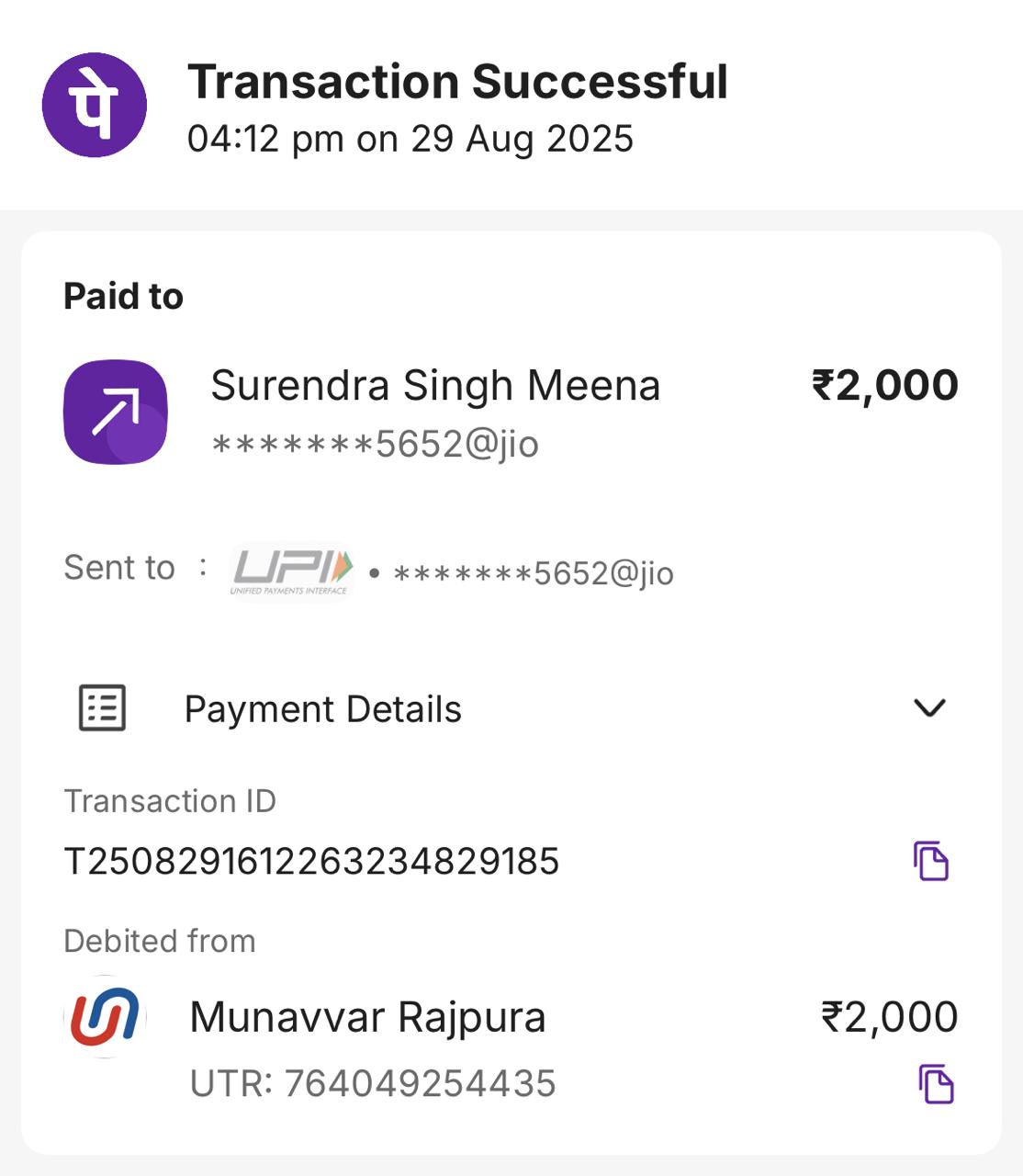Viewport: 1023px width, 1176px height.
Task: Tap the ₹2,000 debited amount
Action: [x=888, y=1017]
